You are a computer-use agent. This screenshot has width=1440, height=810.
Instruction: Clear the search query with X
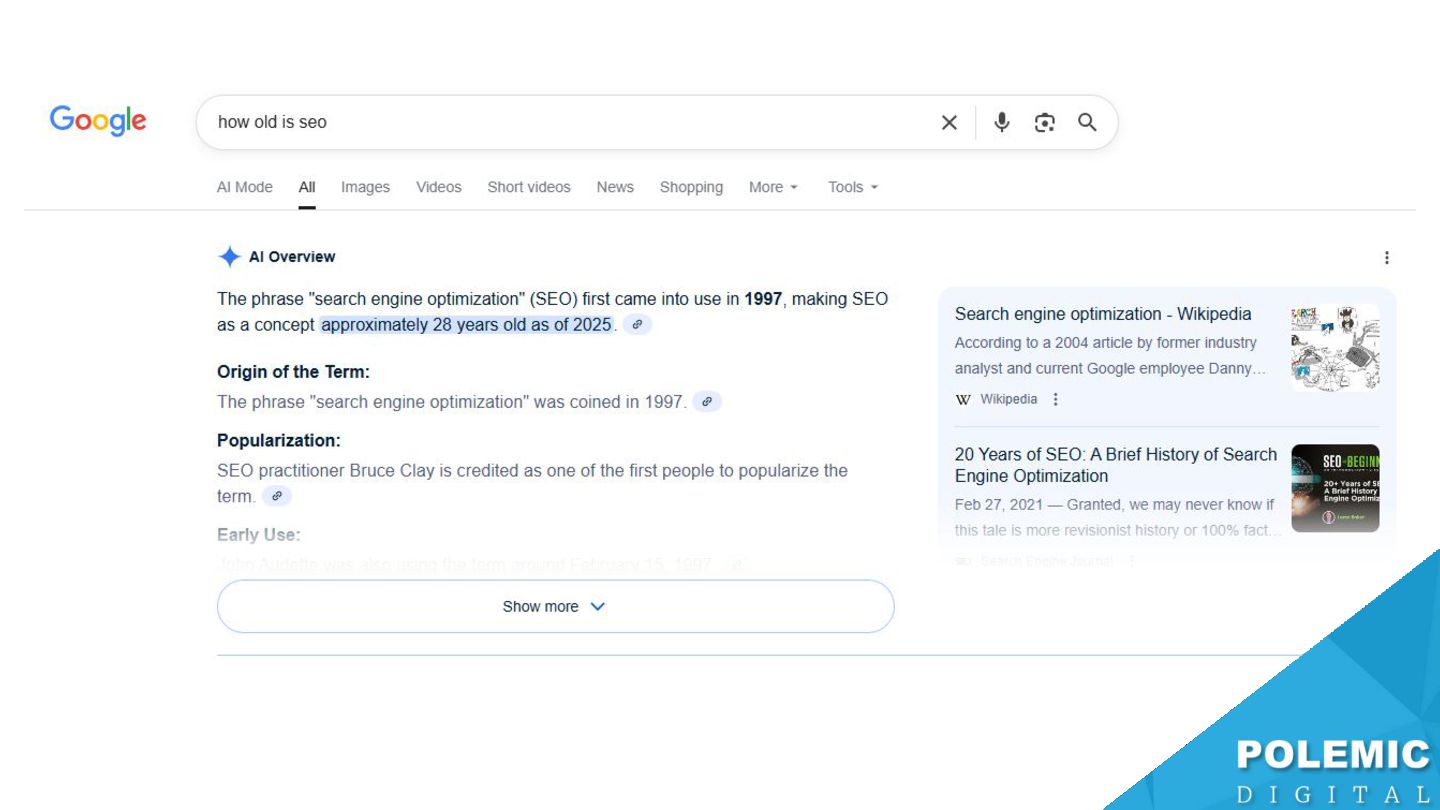click(949, 122)
